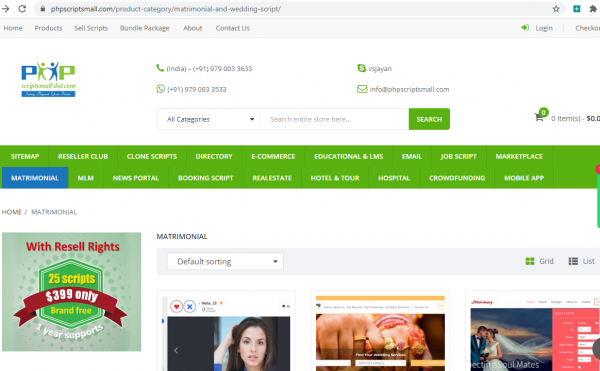The image size is (600, 371).
Task: Select the highlighted MATRIMONIAL category
Action: 35,178
